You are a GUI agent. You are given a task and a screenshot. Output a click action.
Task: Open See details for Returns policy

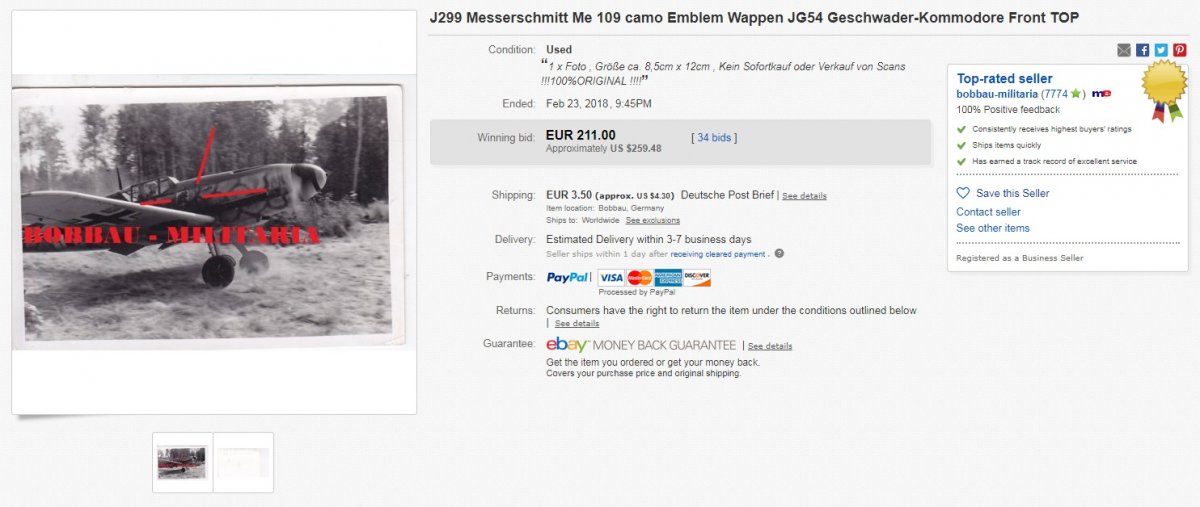(x=577, y=324)
